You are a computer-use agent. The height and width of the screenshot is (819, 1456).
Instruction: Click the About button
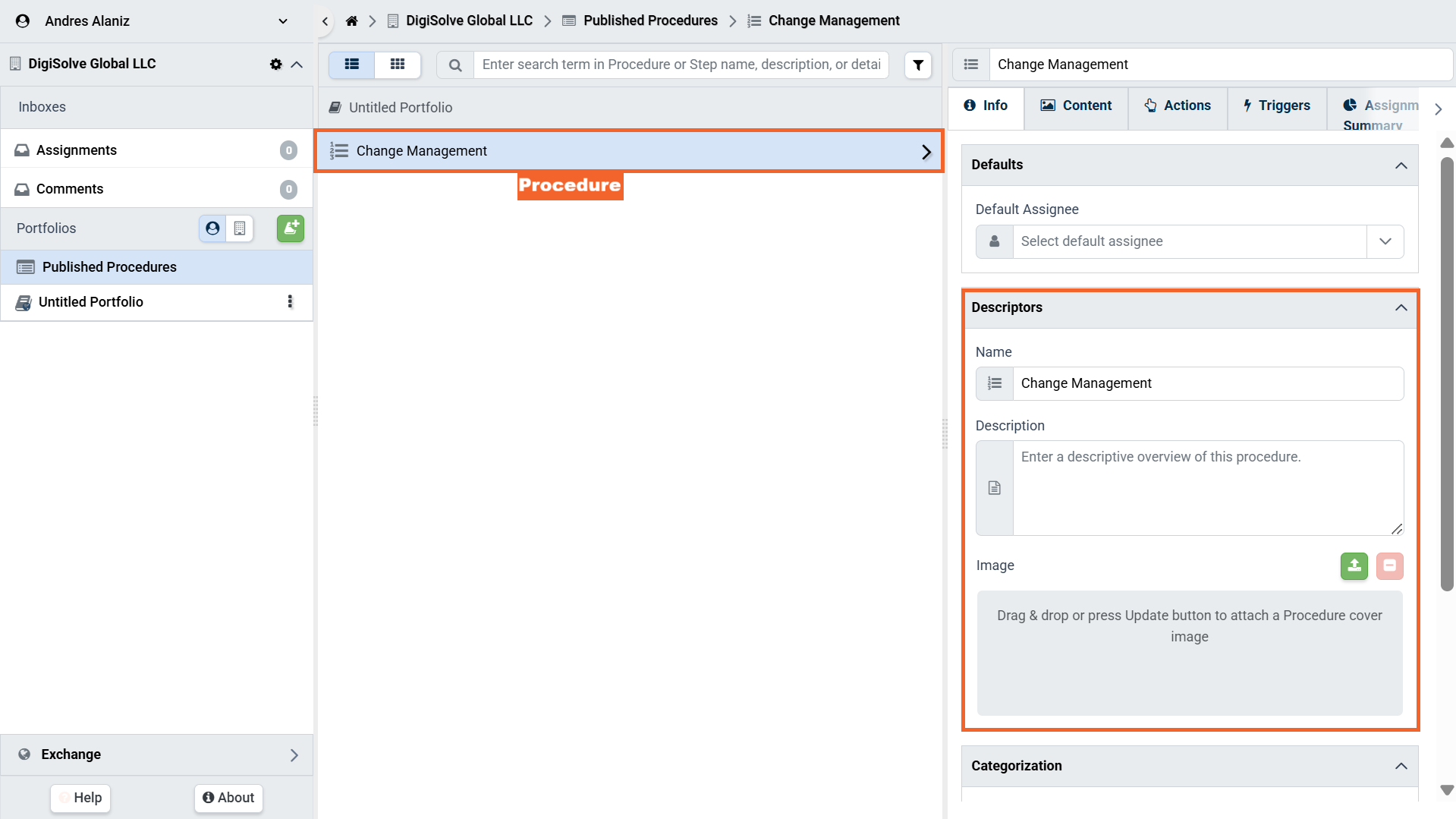click(x=228, y=798)
